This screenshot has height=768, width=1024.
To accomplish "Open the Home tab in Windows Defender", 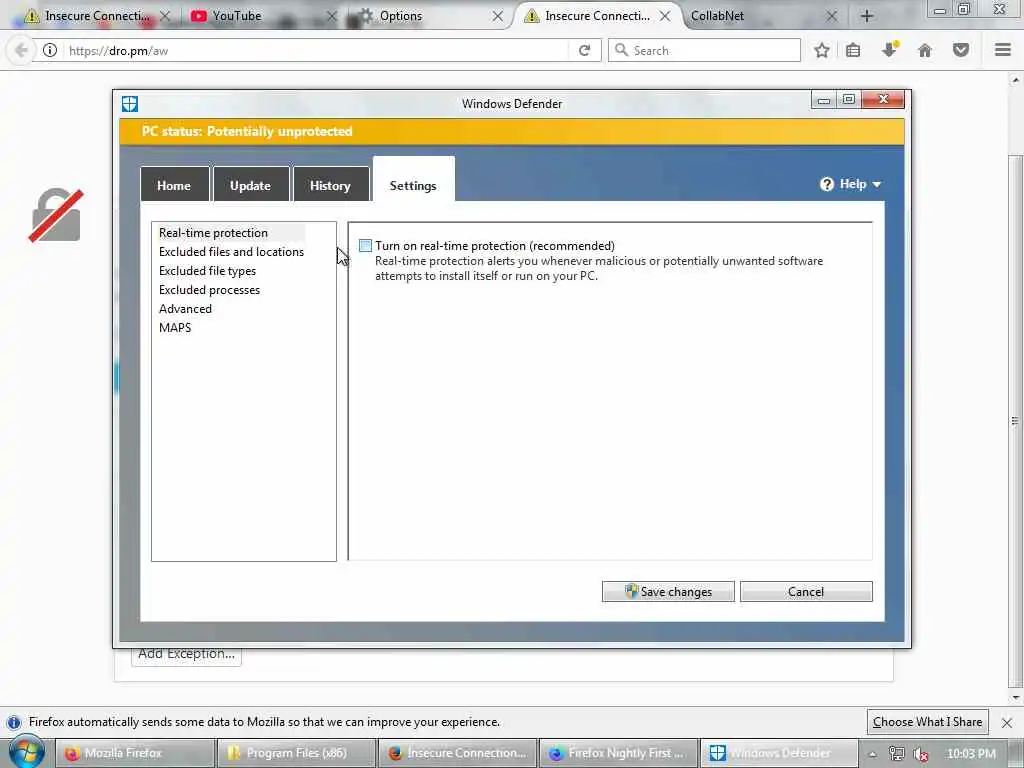I will tap(174, 185).
